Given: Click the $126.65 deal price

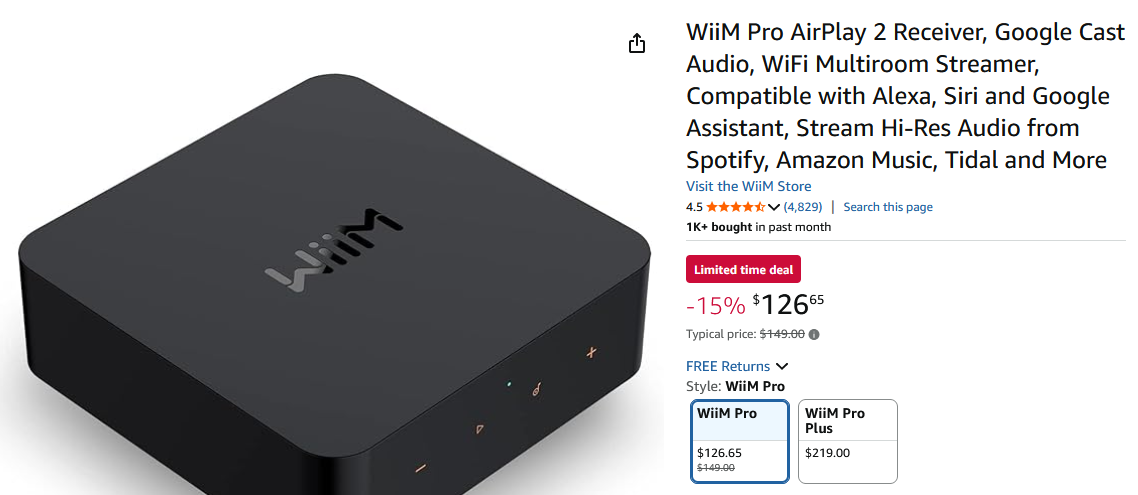Looking at the screenshot, I should tap(788, 305).
